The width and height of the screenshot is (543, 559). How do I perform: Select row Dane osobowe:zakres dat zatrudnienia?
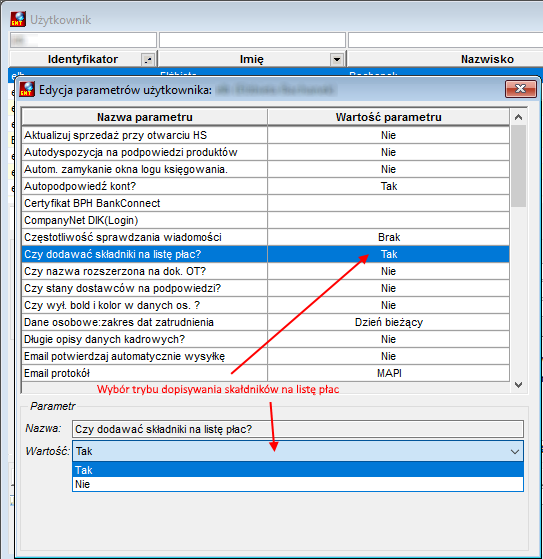pos(265,322)
